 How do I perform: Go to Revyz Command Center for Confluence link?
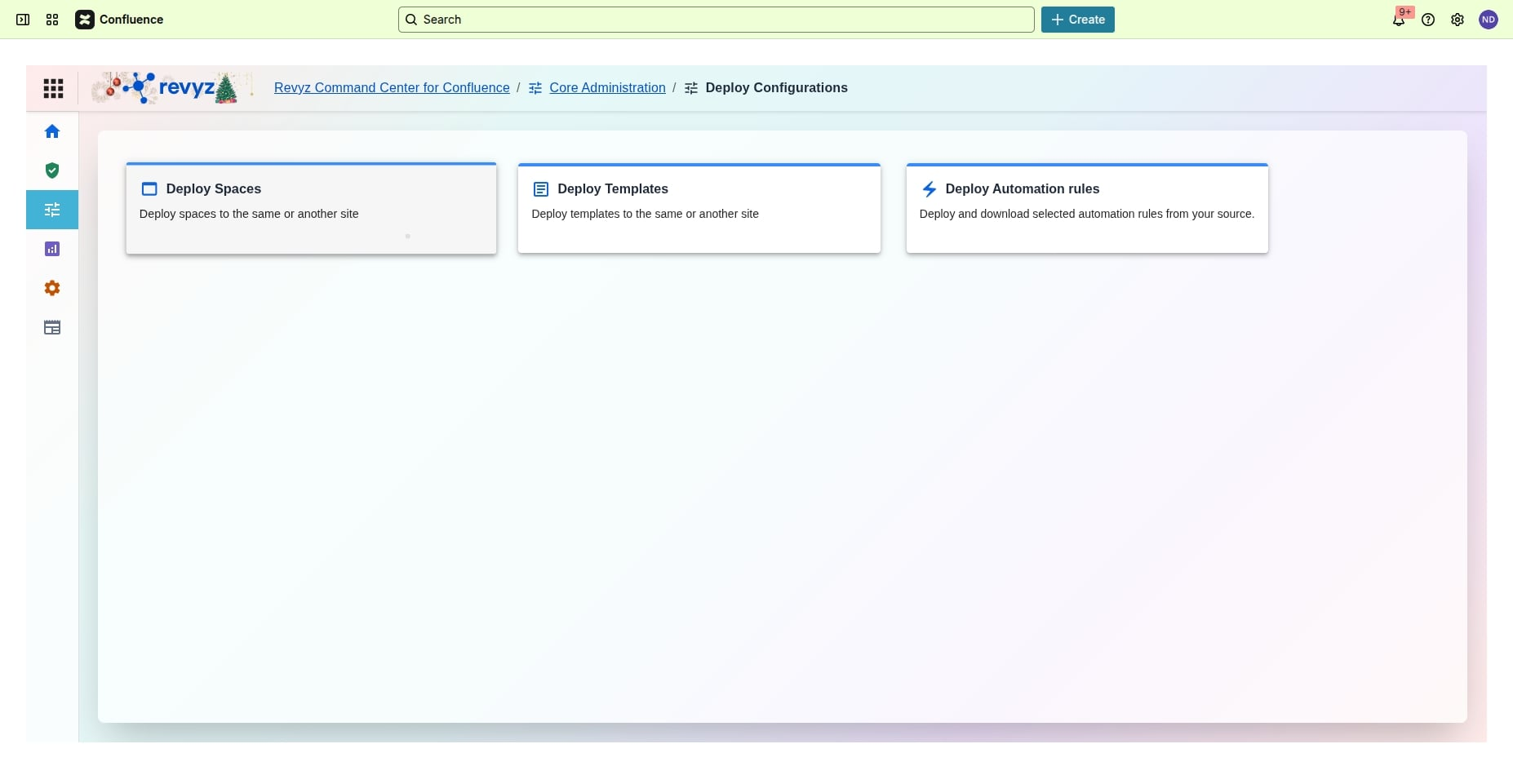pyautogui.click(x=392, y=88)
